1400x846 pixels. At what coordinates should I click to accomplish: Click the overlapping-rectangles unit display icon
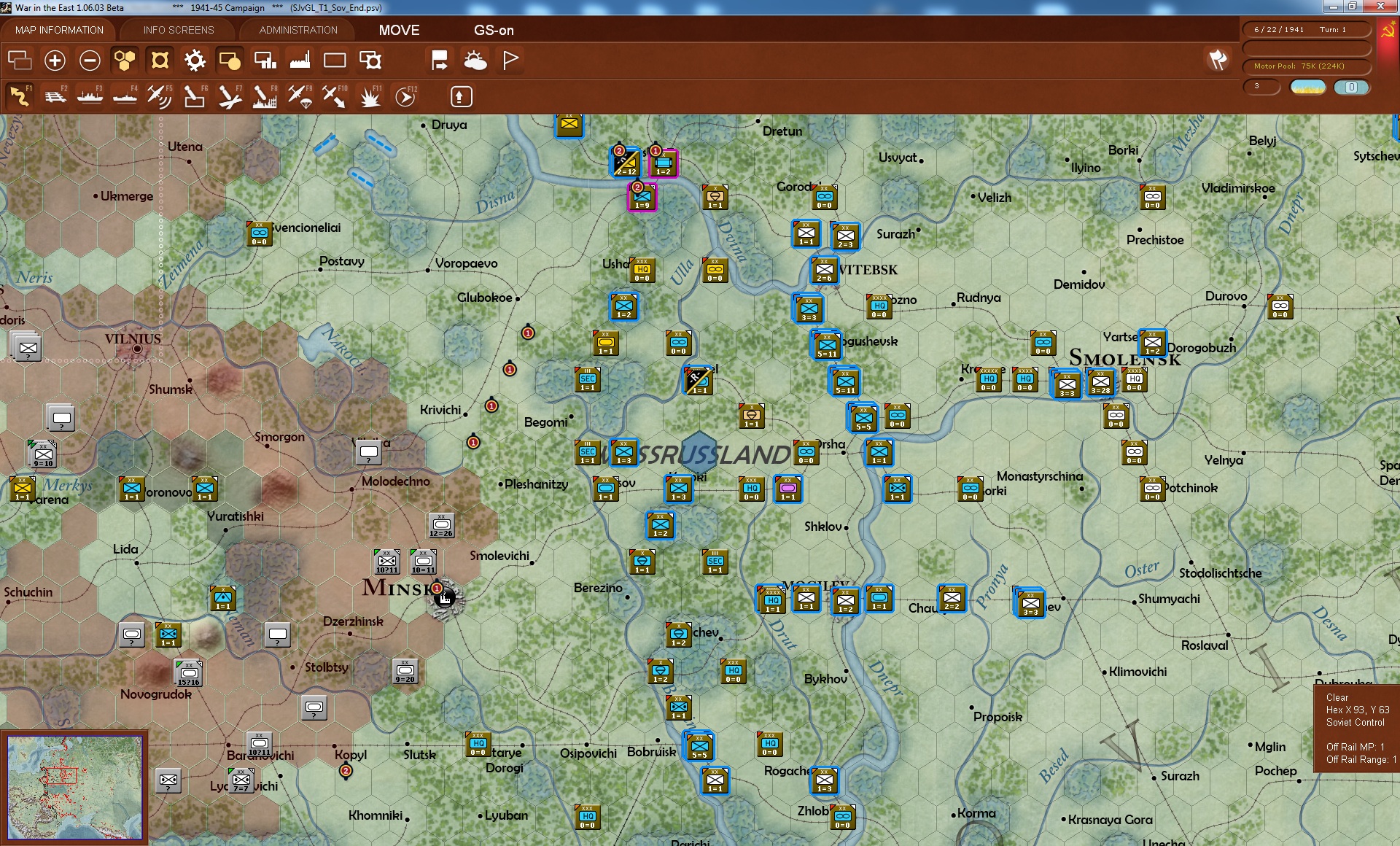[x=20, y=61]
